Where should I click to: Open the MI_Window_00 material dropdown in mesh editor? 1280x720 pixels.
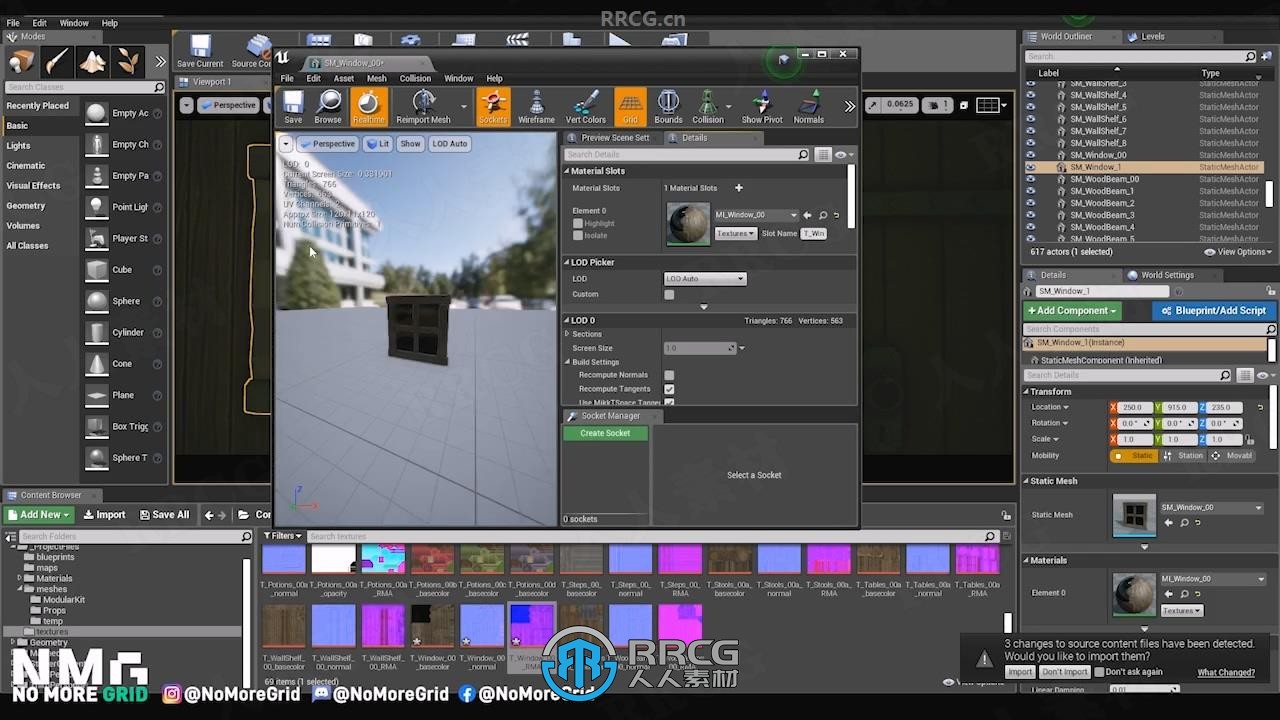755,215
